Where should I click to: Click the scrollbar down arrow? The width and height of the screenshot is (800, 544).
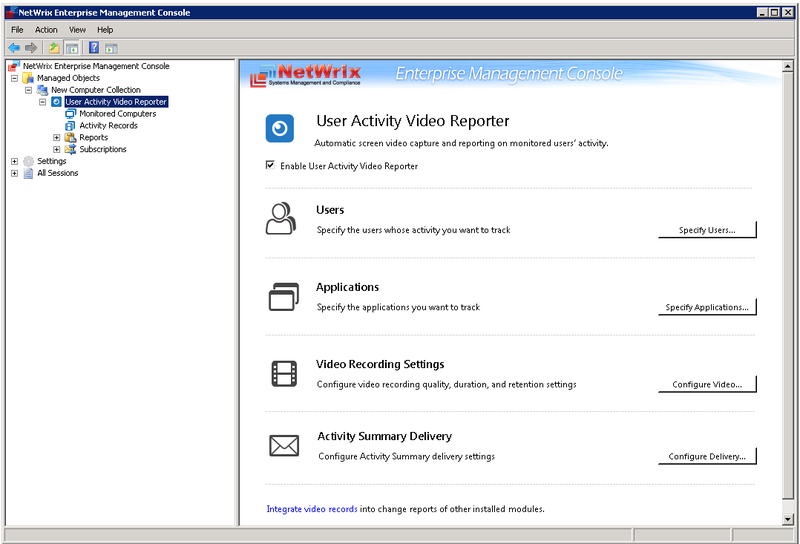pos(788,520)
